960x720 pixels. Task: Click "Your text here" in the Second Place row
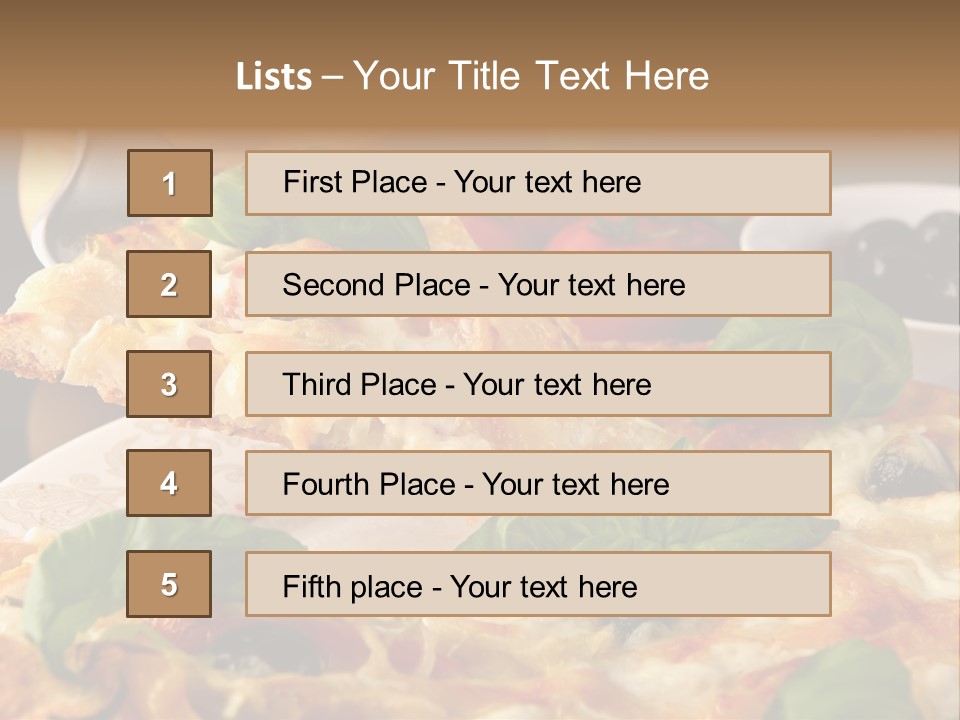(592, 285)
